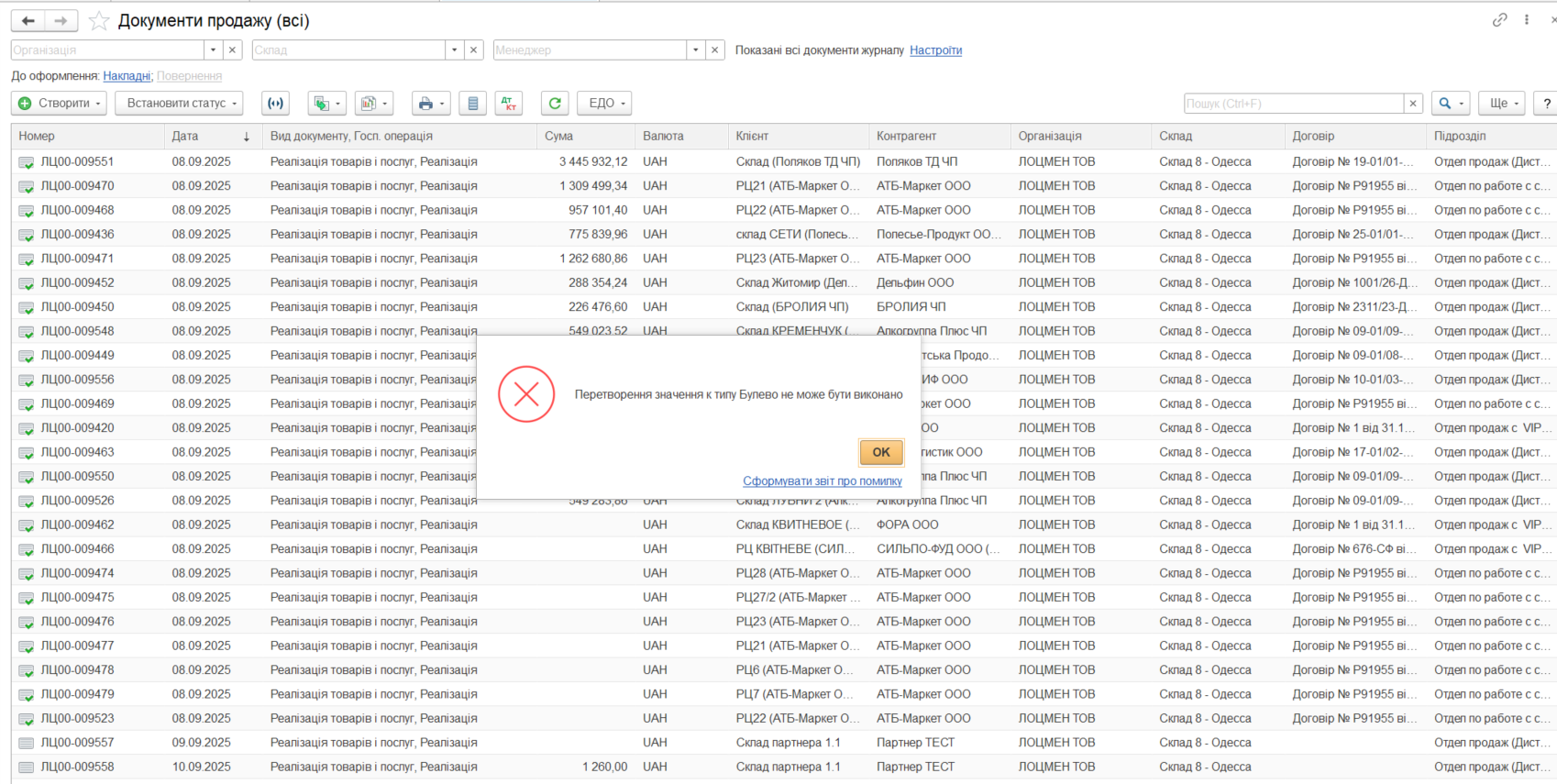This screenshot has height=784, width=1557.
Task: Click the document icon of row ЛЦ00-009557
Action: (x=27, y=743)
